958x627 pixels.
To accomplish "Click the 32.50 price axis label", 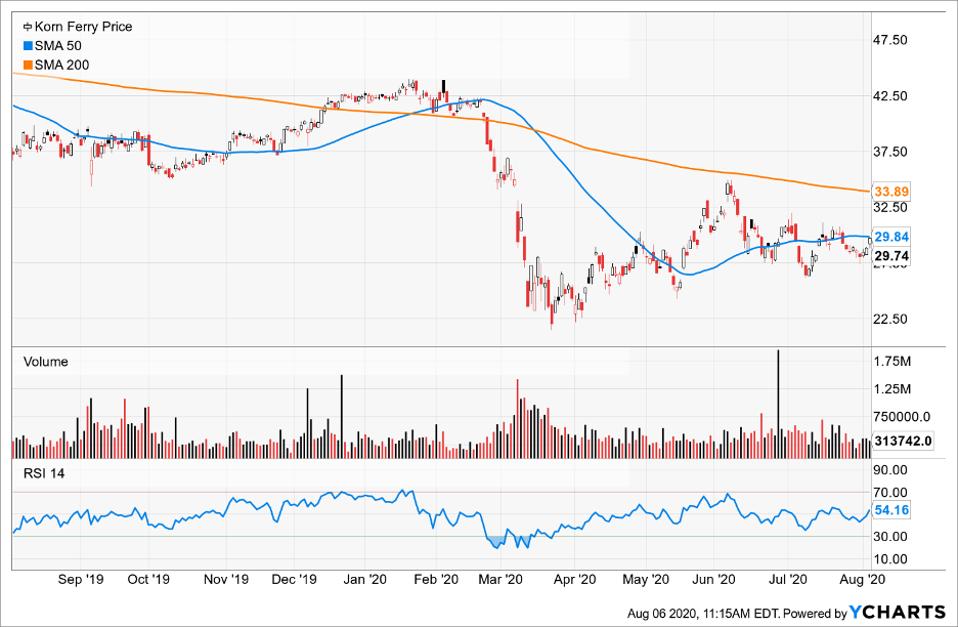I will coord(891,207).
